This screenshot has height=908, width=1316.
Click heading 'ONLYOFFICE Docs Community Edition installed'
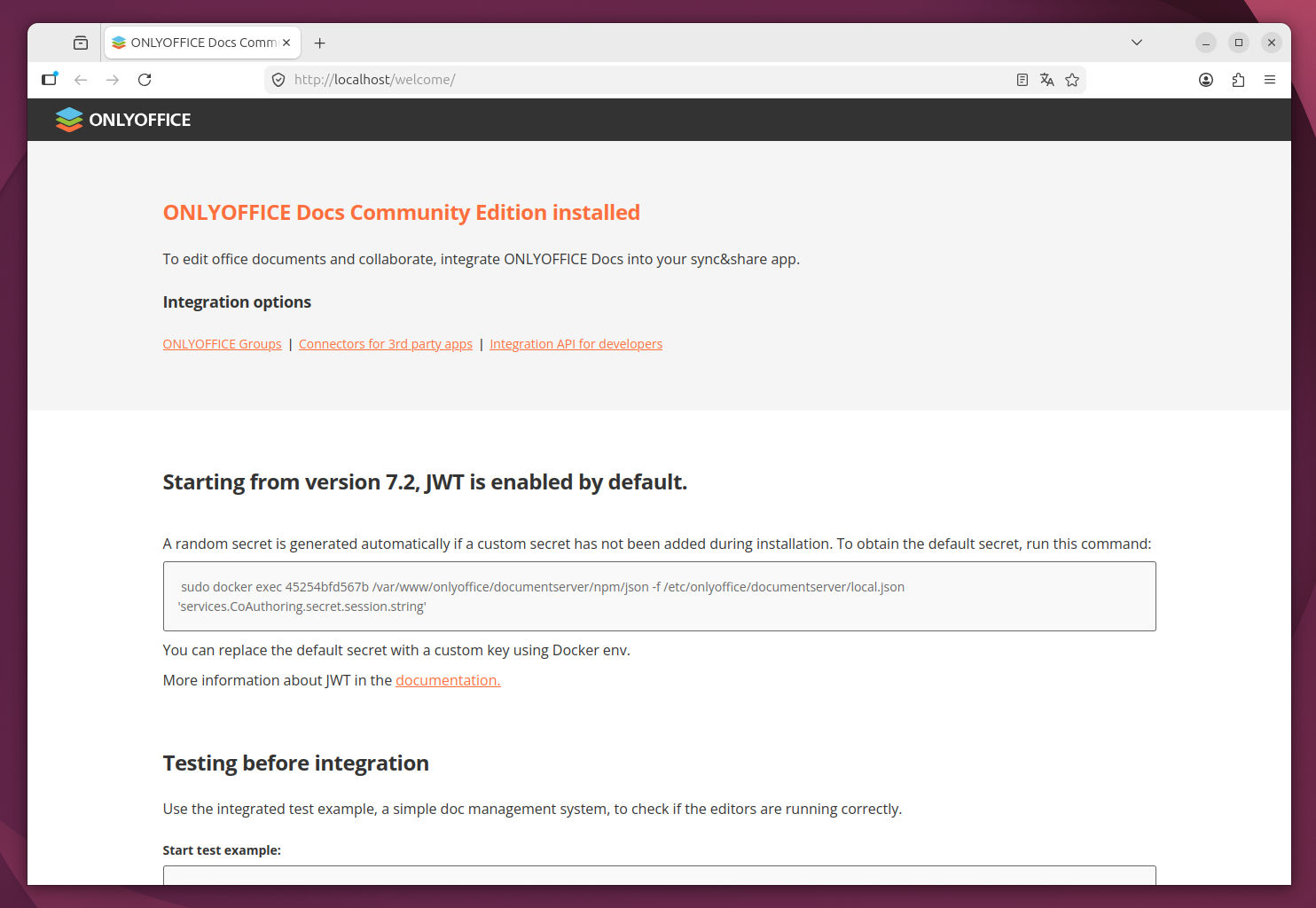[401, 213]
